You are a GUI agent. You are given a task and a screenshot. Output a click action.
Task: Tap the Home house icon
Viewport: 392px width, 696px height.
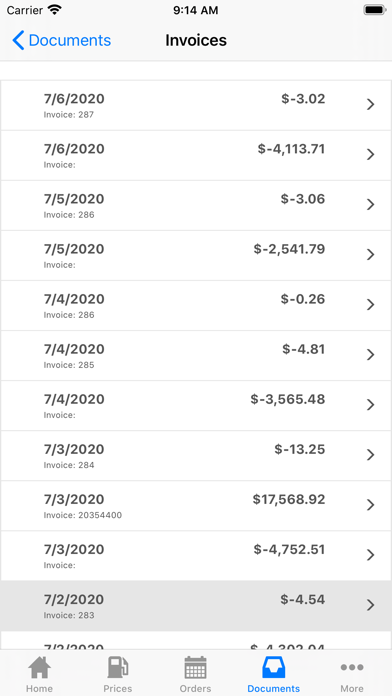(x=40, y=667)
